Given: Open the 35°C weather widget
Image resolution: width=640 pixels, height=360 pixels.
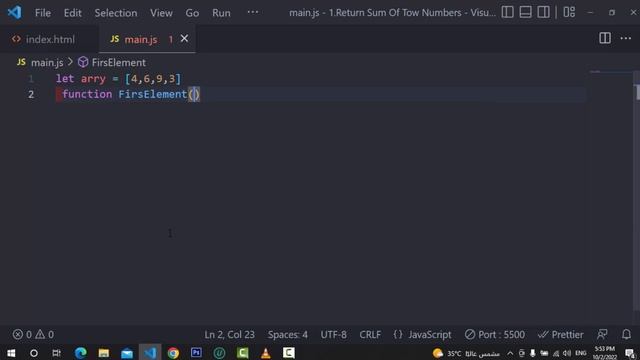Looking at the screenshot, I should tap(466, 353).
